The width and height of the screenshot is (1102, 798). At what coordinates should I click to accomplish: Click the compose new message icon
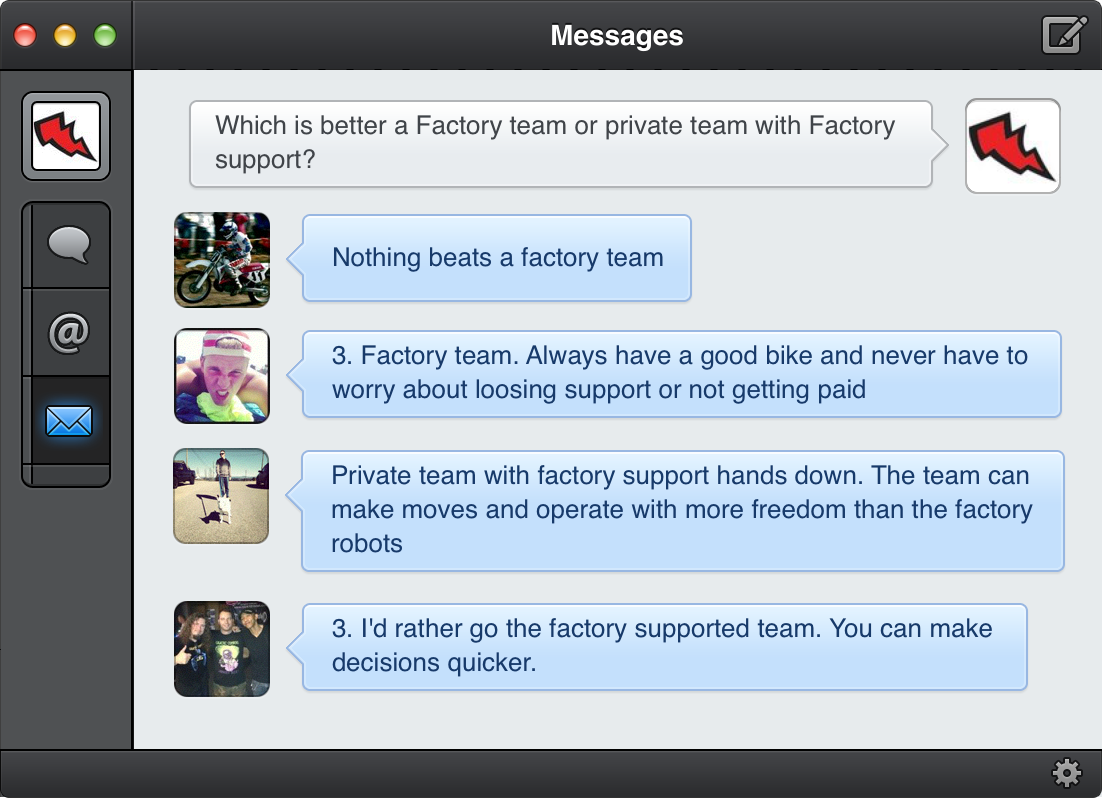(1064, 36)
